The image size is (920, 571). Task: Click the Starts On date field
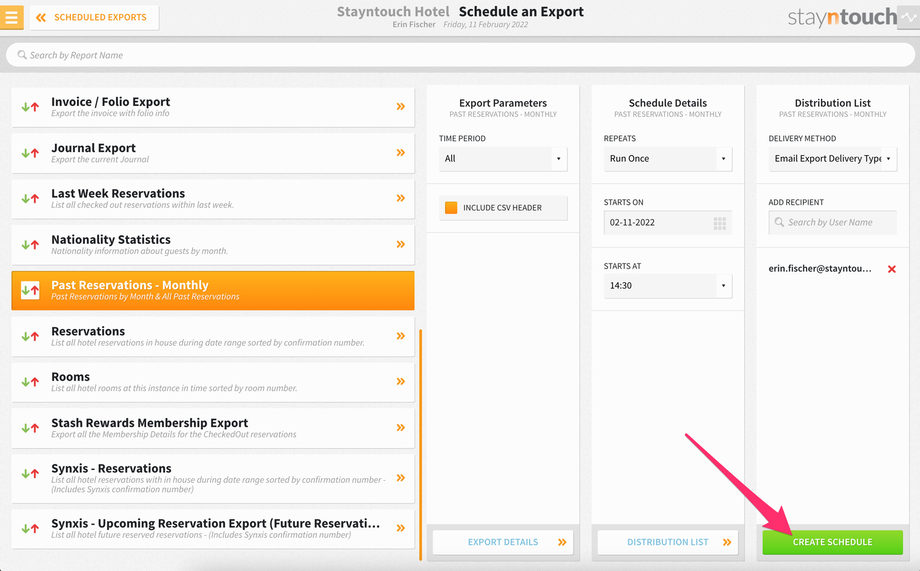coord(668,222)
